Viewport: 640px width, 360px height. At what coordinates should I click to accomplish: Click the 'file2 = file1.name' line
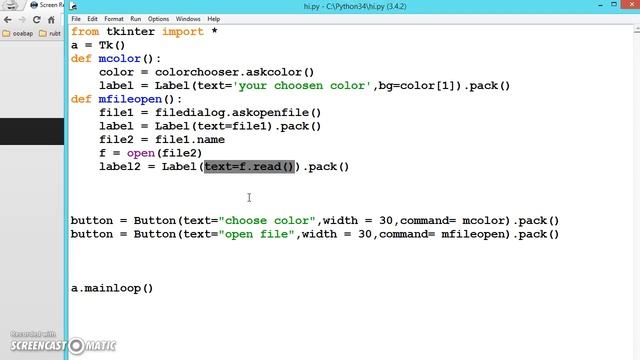tap(162, 140)
